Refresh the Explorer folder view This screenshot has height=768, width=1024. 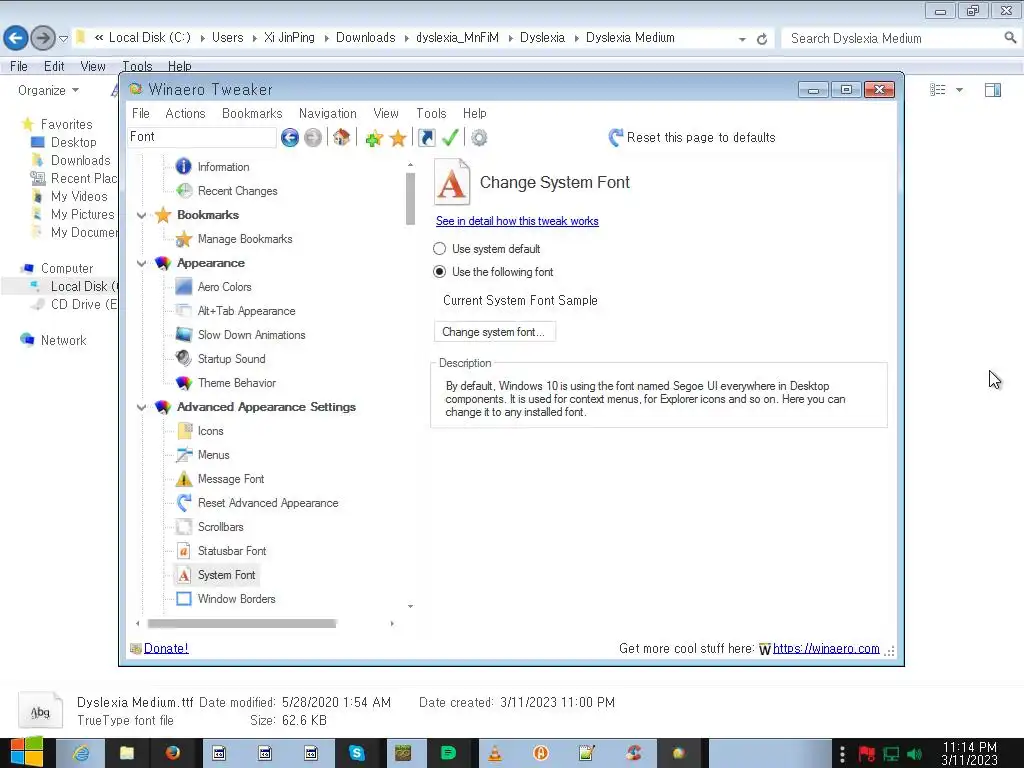[x=761, y=39]
